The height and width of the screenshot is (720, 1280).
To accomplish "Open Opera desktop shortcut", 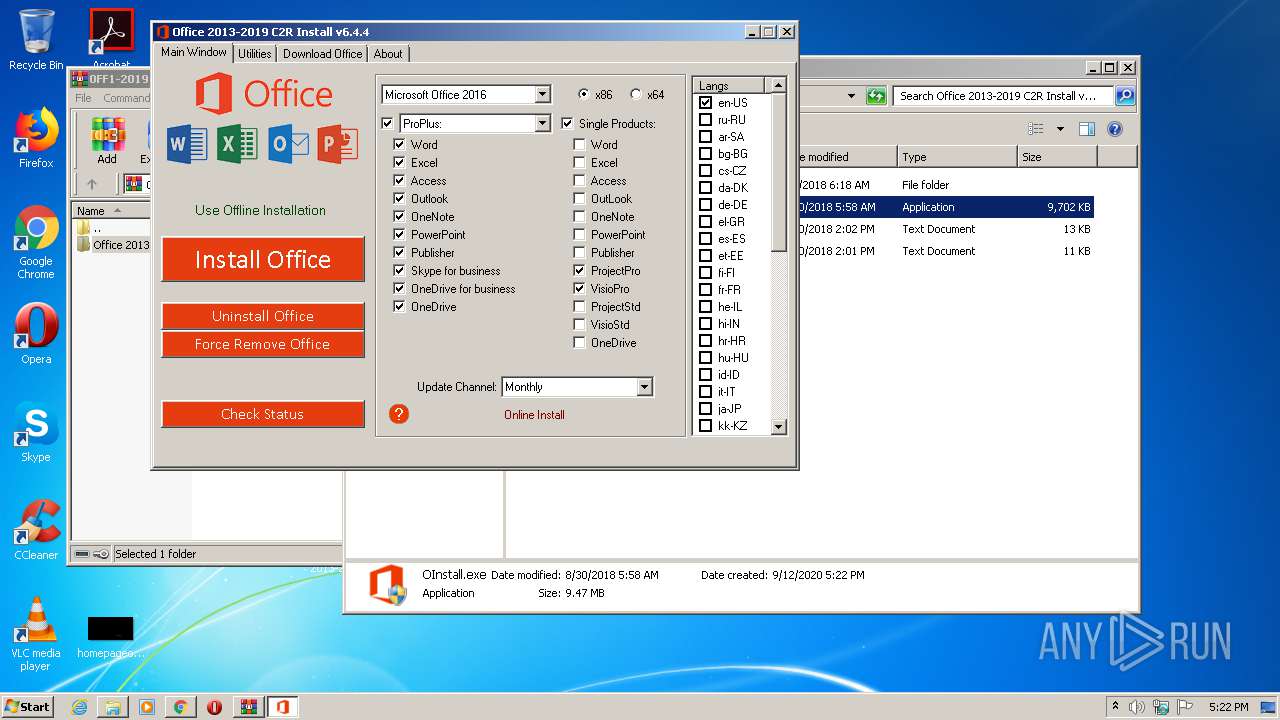I will [x=36, y=335].
